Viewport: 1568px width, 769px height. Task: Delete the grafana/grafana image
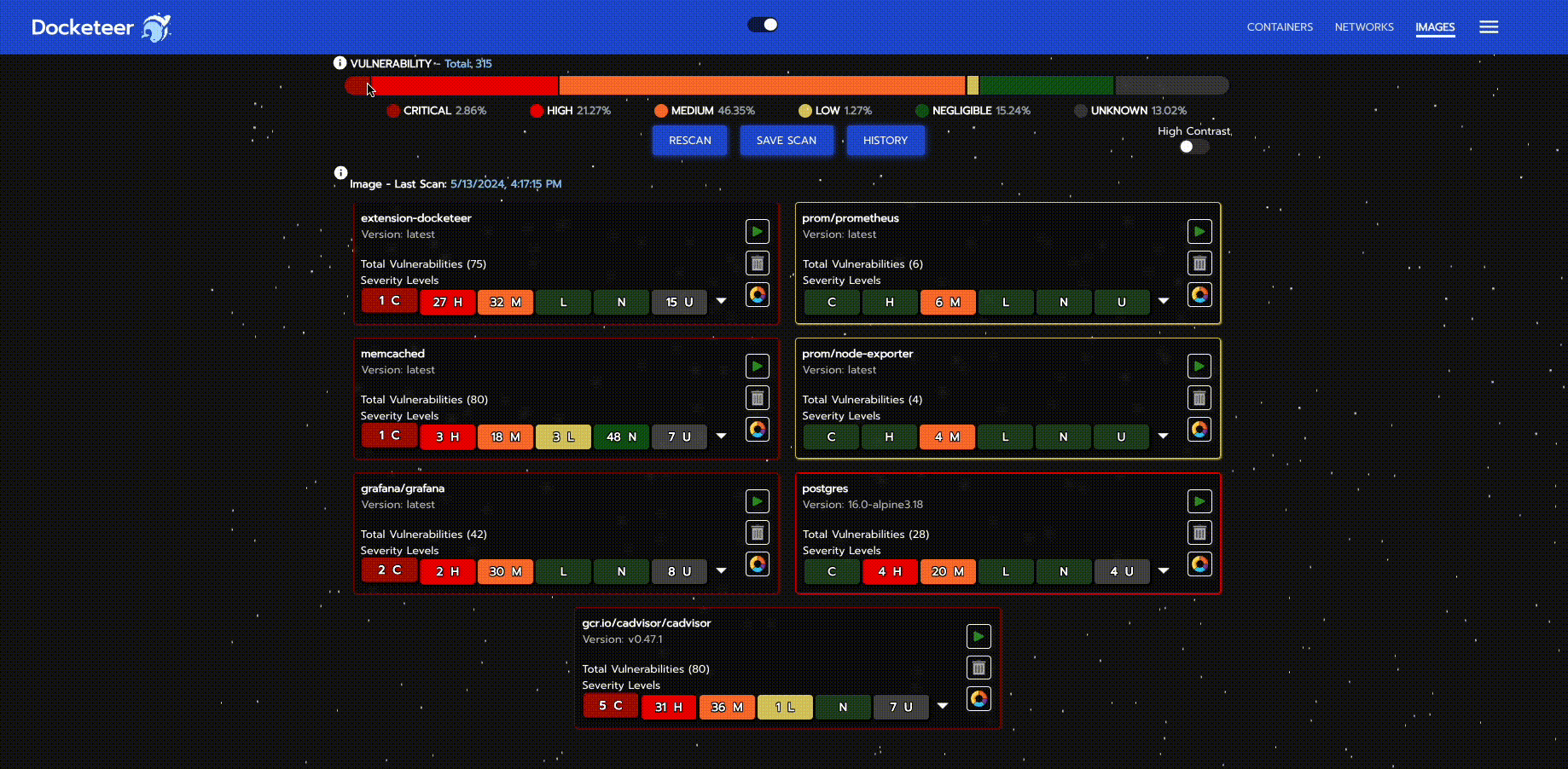pos(757,533)
